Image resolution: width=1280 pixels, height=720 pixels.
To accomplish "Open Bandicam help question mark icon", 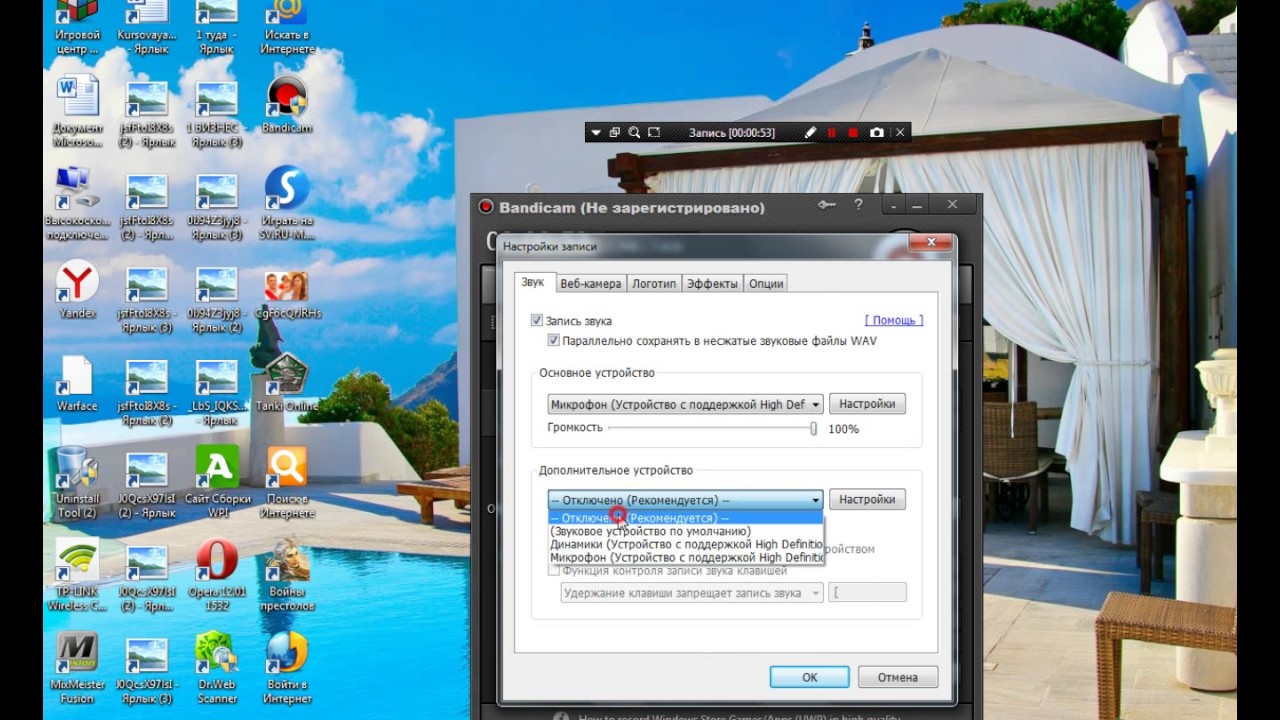I will click(858, 205).
